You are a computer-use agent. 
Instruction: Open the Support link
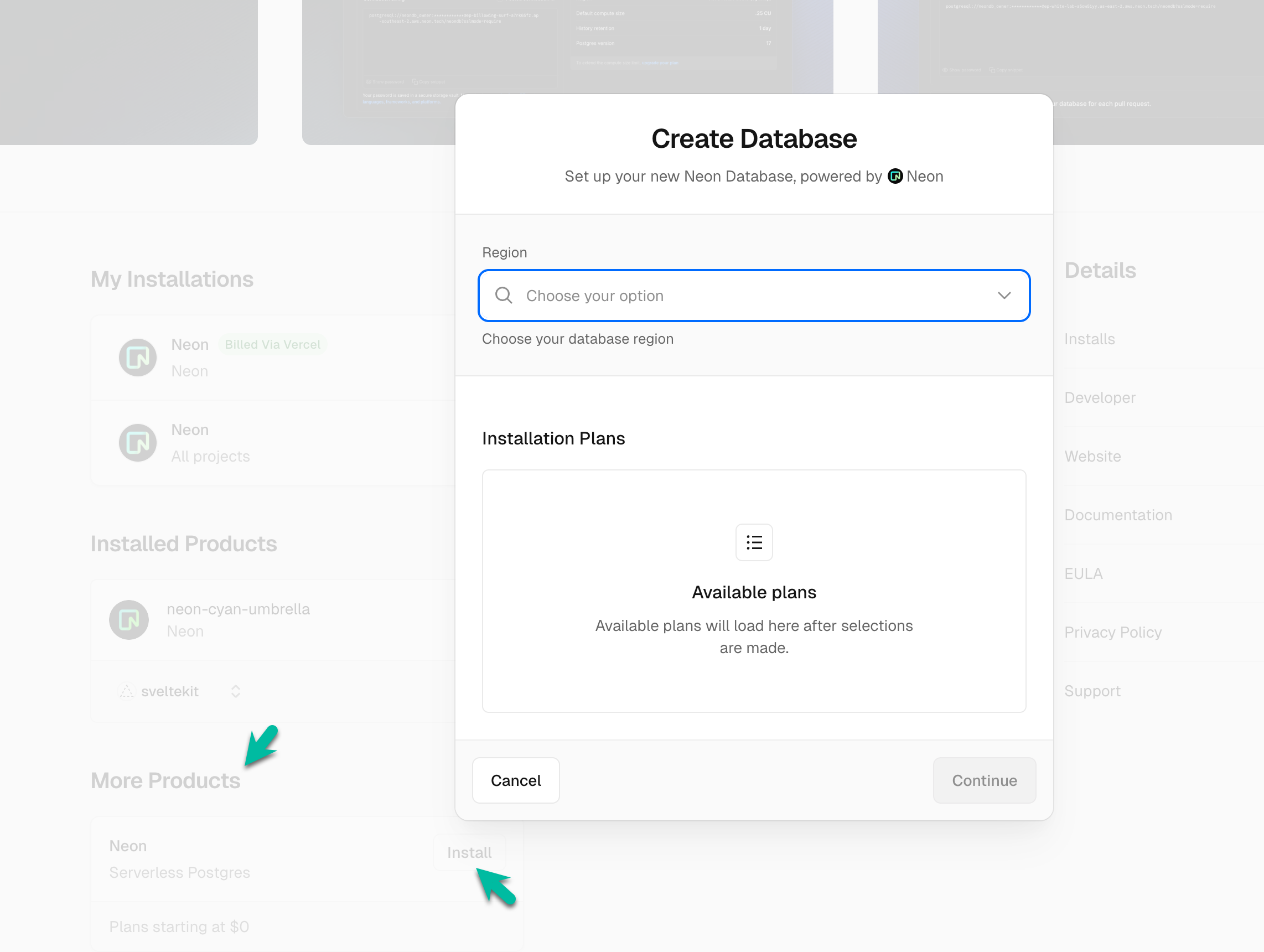click(1092, 691)
